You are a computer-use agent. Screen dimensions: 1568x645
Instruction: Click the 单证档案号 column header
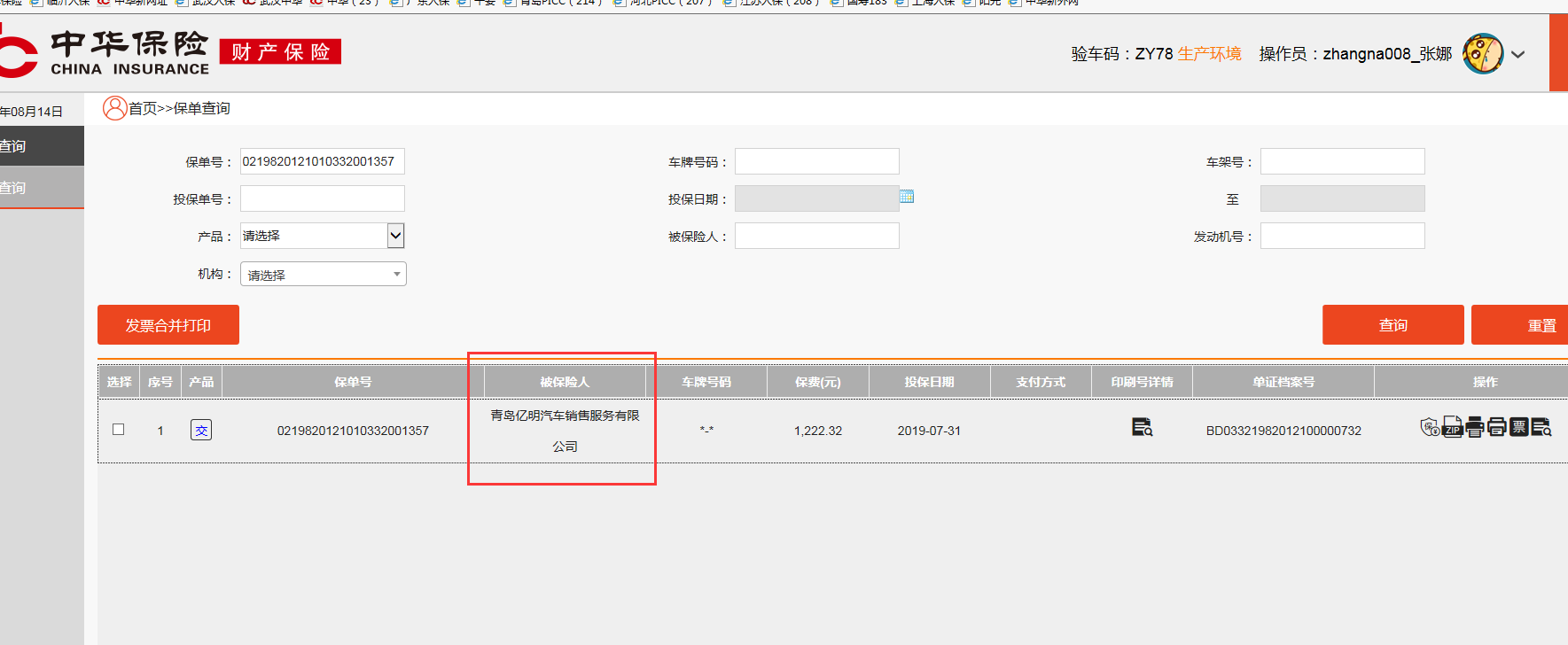[1283, 382]
